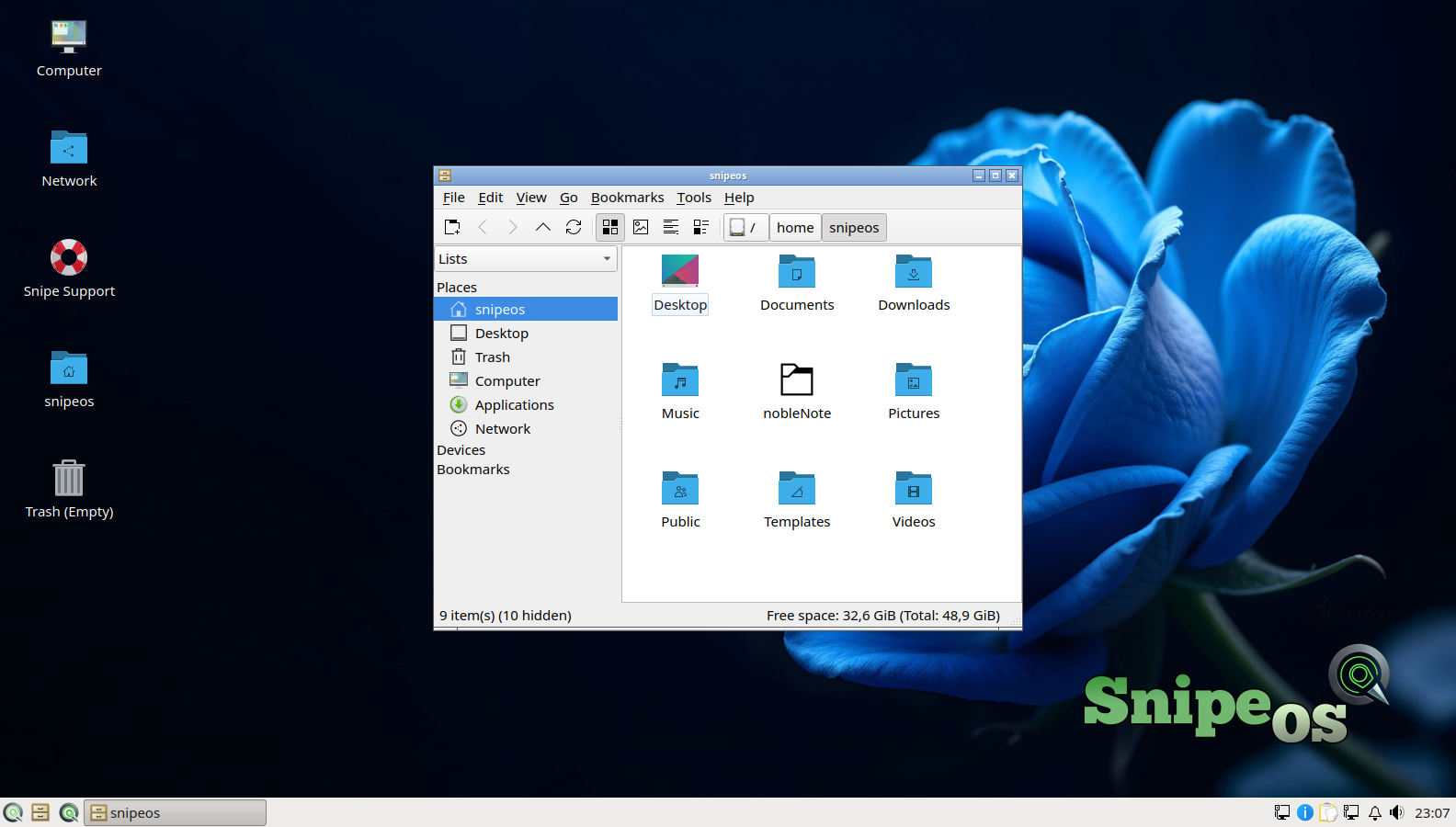Click snipeos window button in taskbar
The height and width of the screenshot is (827, 1456).
(x=176, y=812)
